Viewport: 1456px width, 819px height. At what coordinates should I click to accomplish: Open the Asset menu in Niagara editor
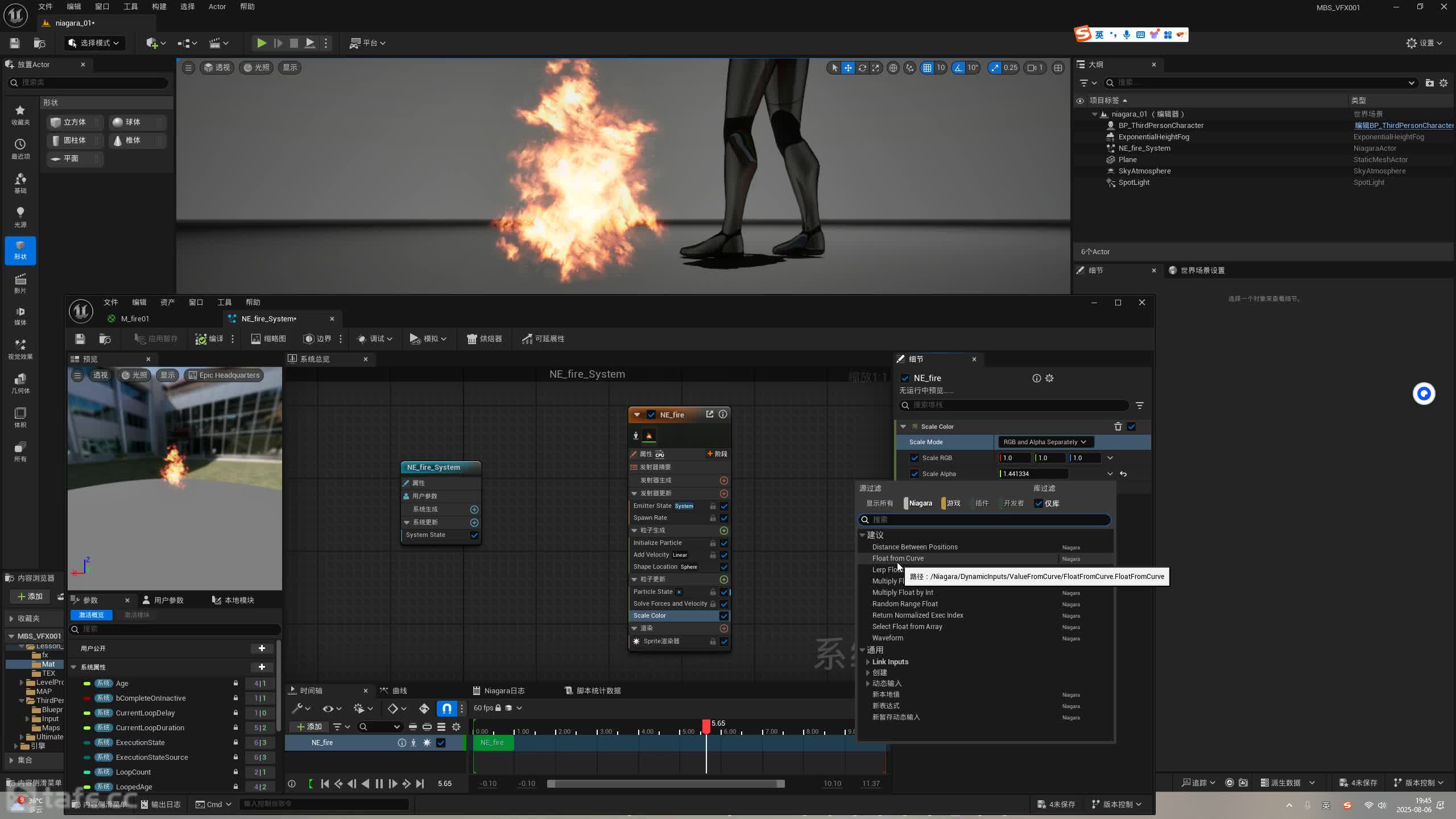point(167,303)
